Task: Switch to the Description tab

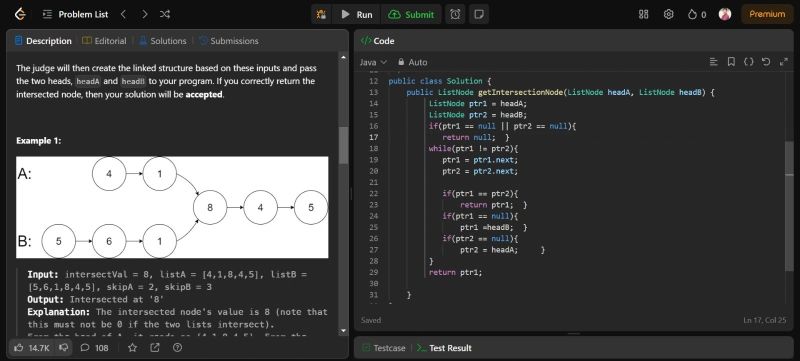Action: tap(43, 41)
